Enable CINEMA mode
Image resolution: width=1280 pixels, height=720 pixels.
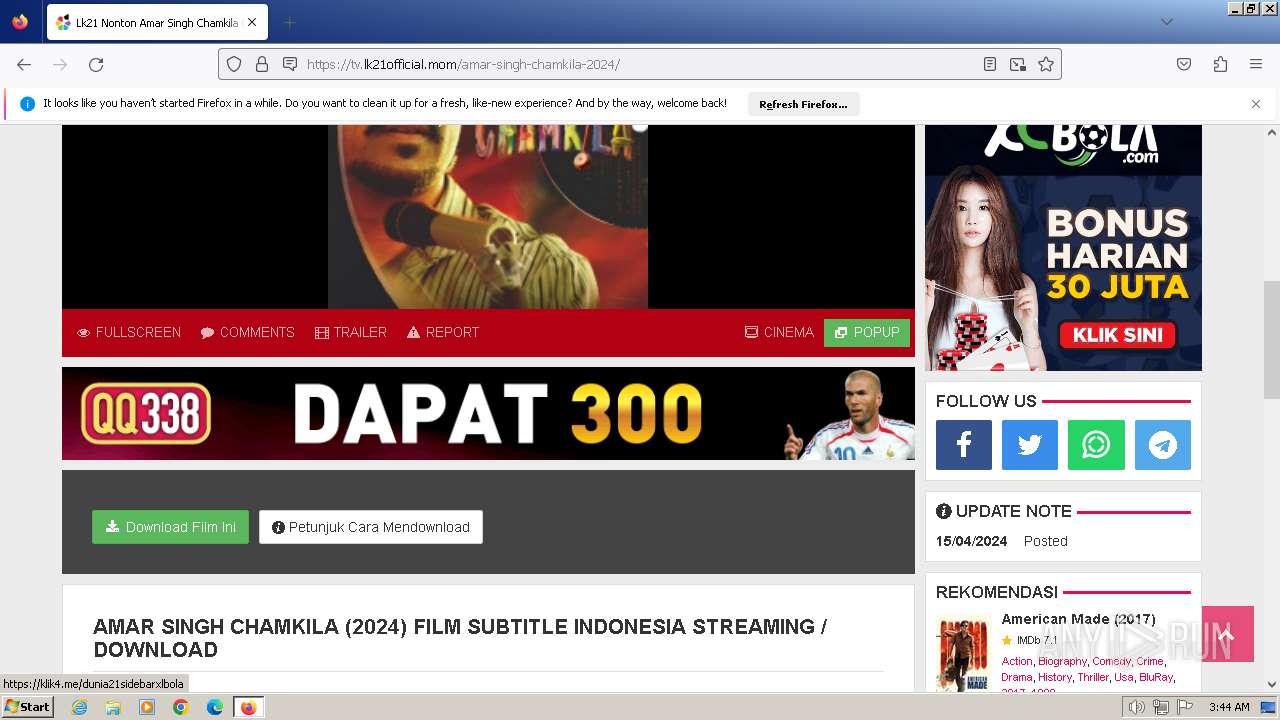(x=779, y=332)
